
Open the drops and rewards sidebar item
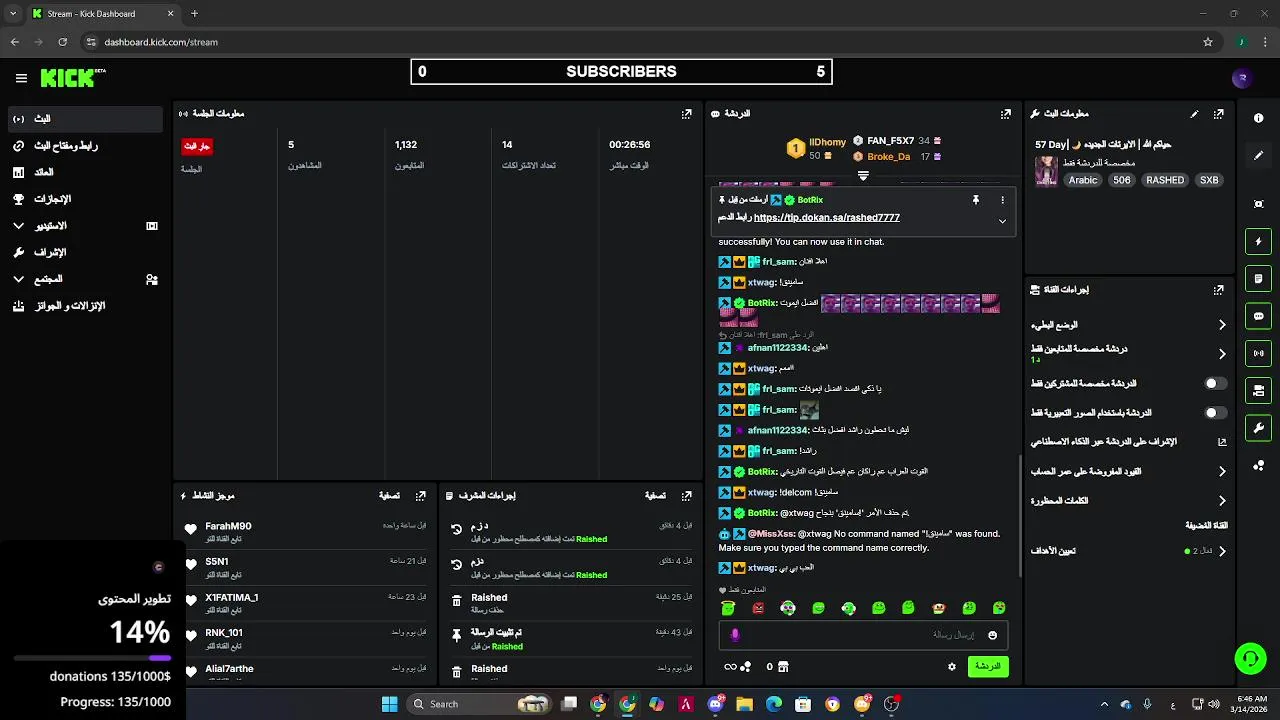coord(85,306)
